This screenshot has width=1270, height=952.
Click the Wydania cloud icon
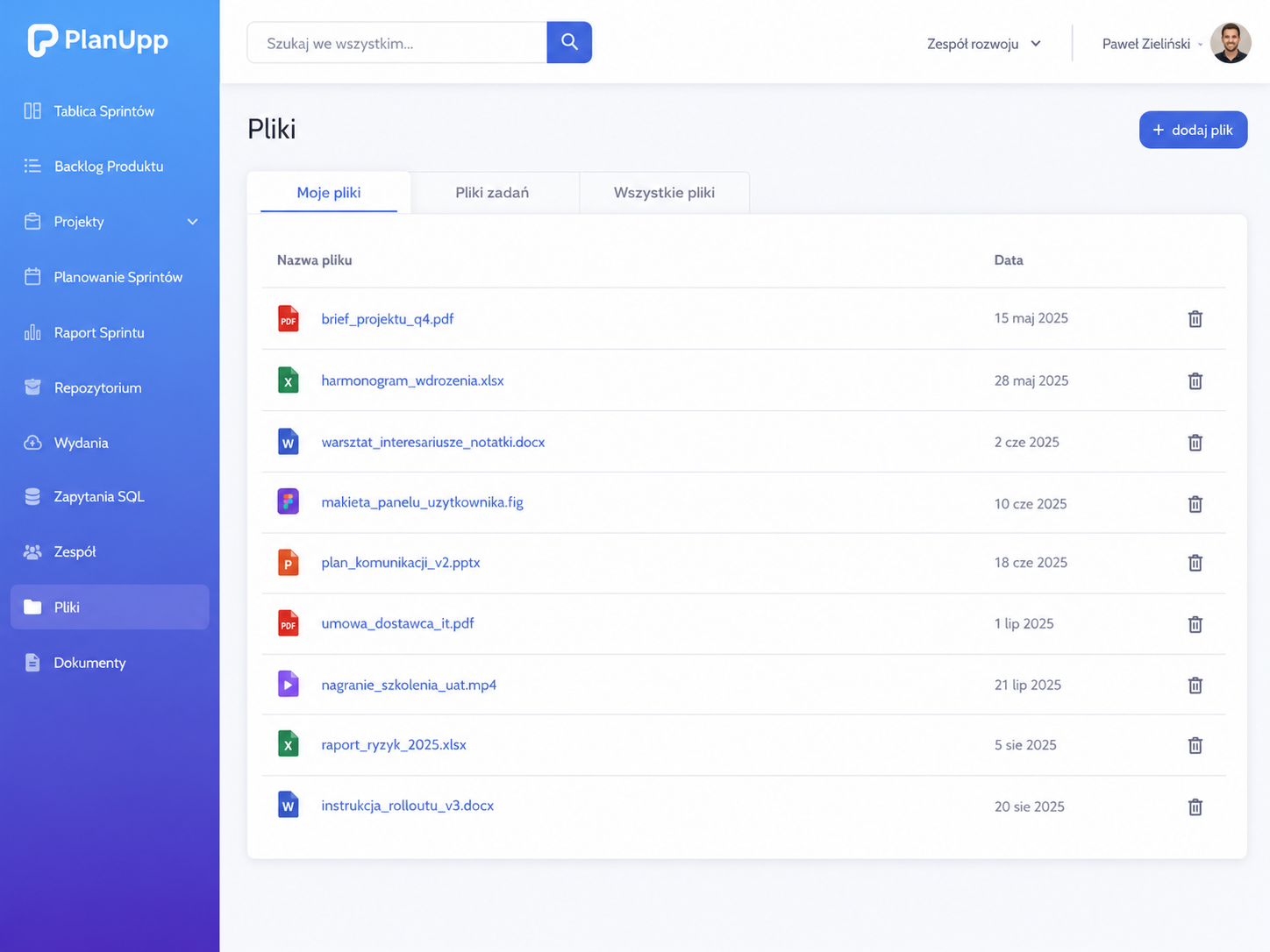32,443
